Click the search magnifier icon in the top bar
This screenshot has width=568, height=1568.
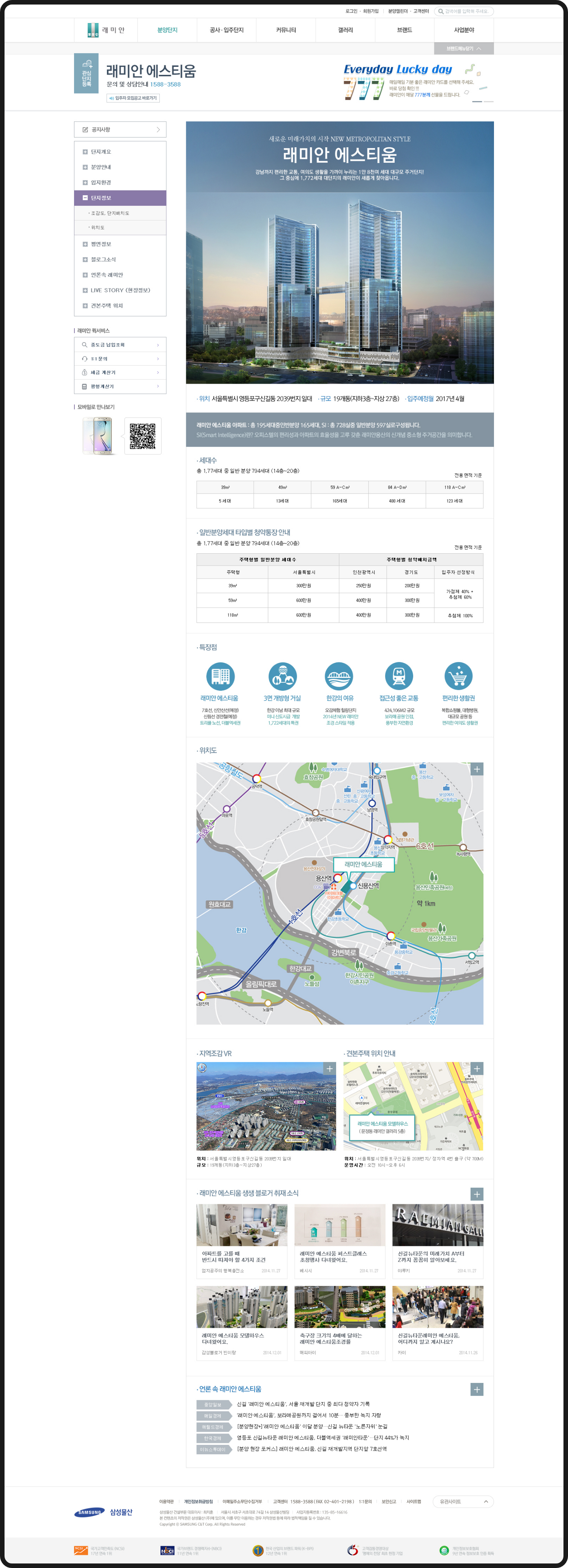[x=441, y=11]
